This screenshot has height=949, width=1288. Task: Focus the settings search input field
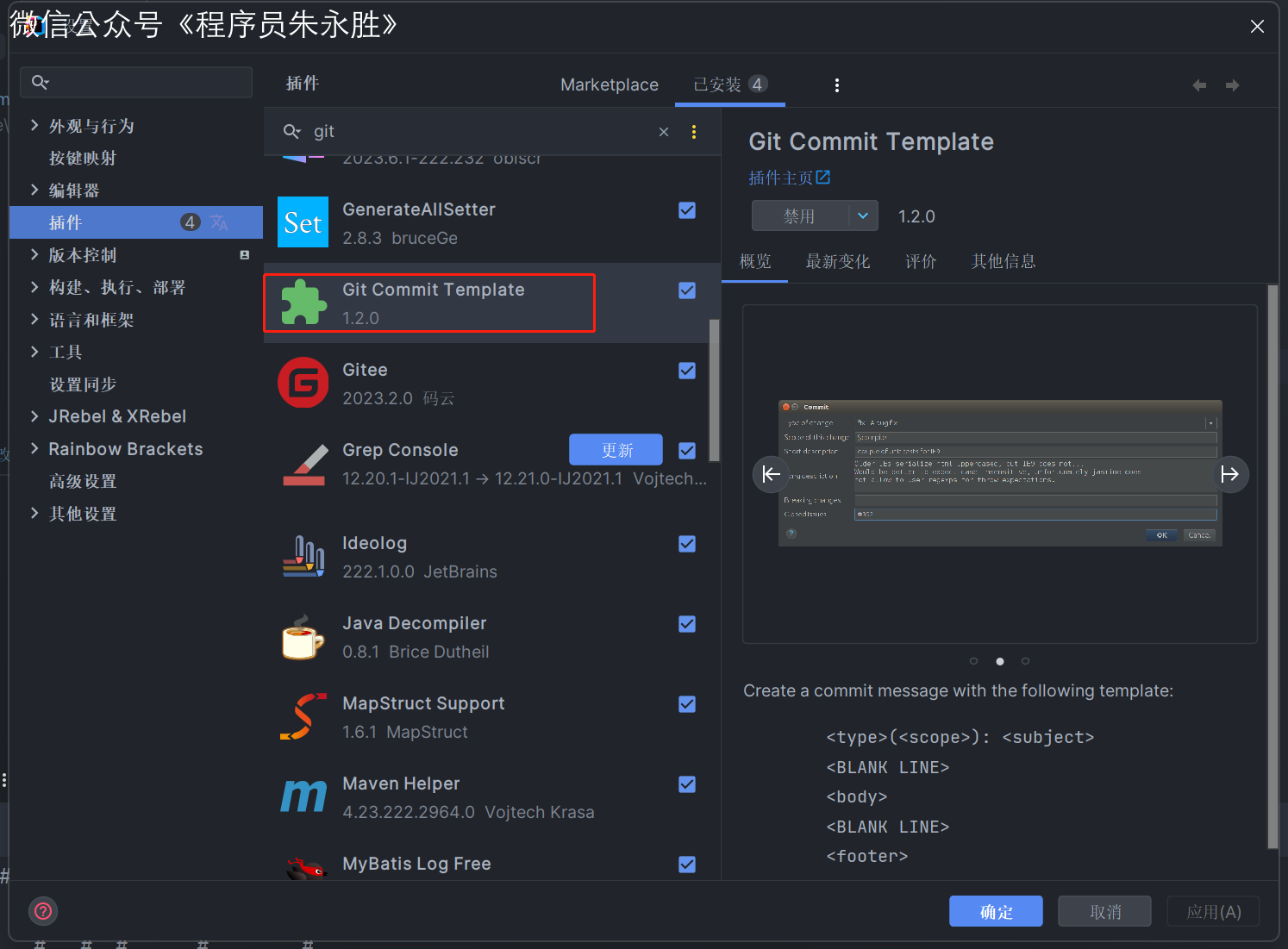click(136, 82)
